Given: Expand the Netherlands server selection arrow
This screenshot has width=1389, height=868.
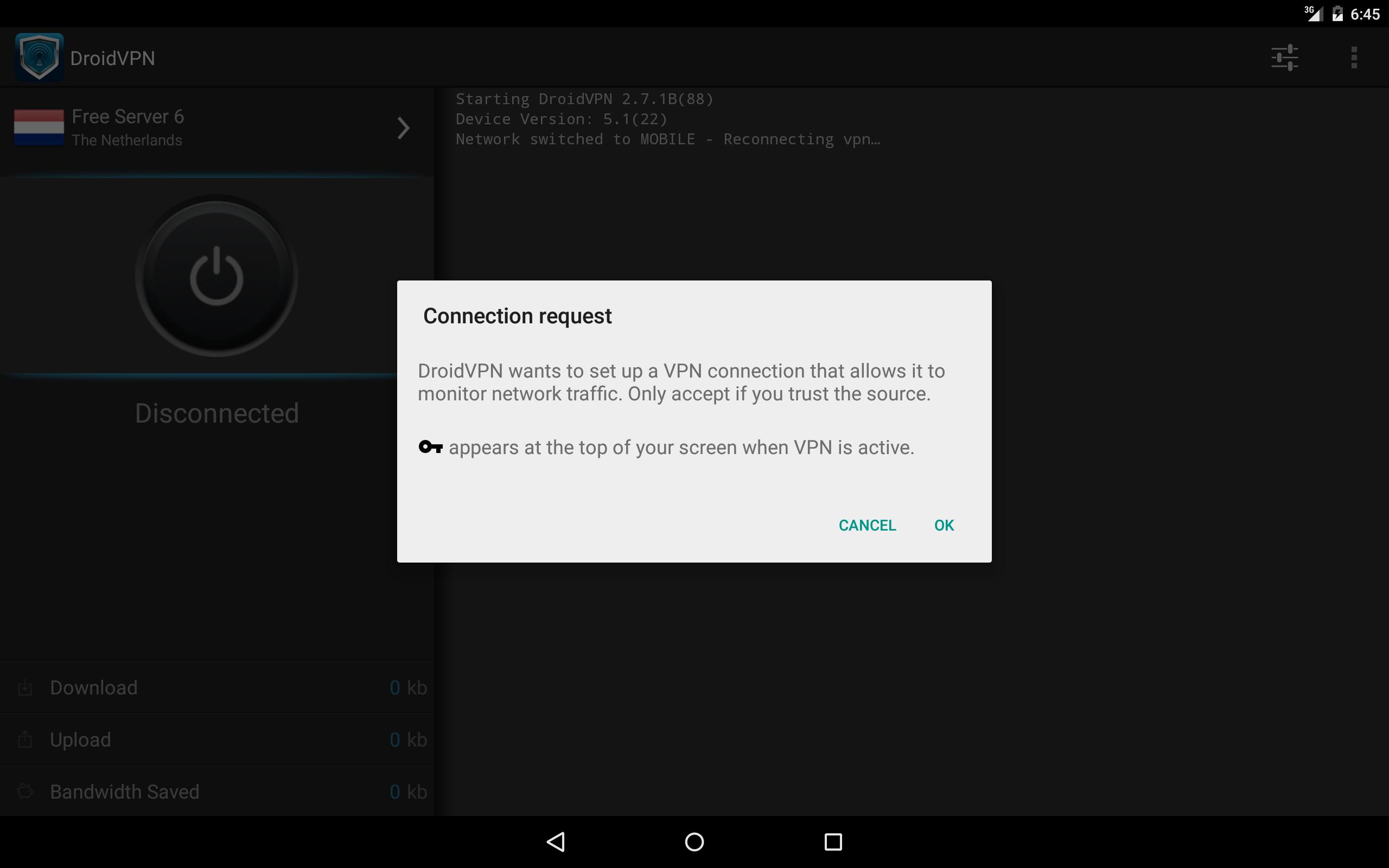Looking at the screenshot, I should [403, 127].
